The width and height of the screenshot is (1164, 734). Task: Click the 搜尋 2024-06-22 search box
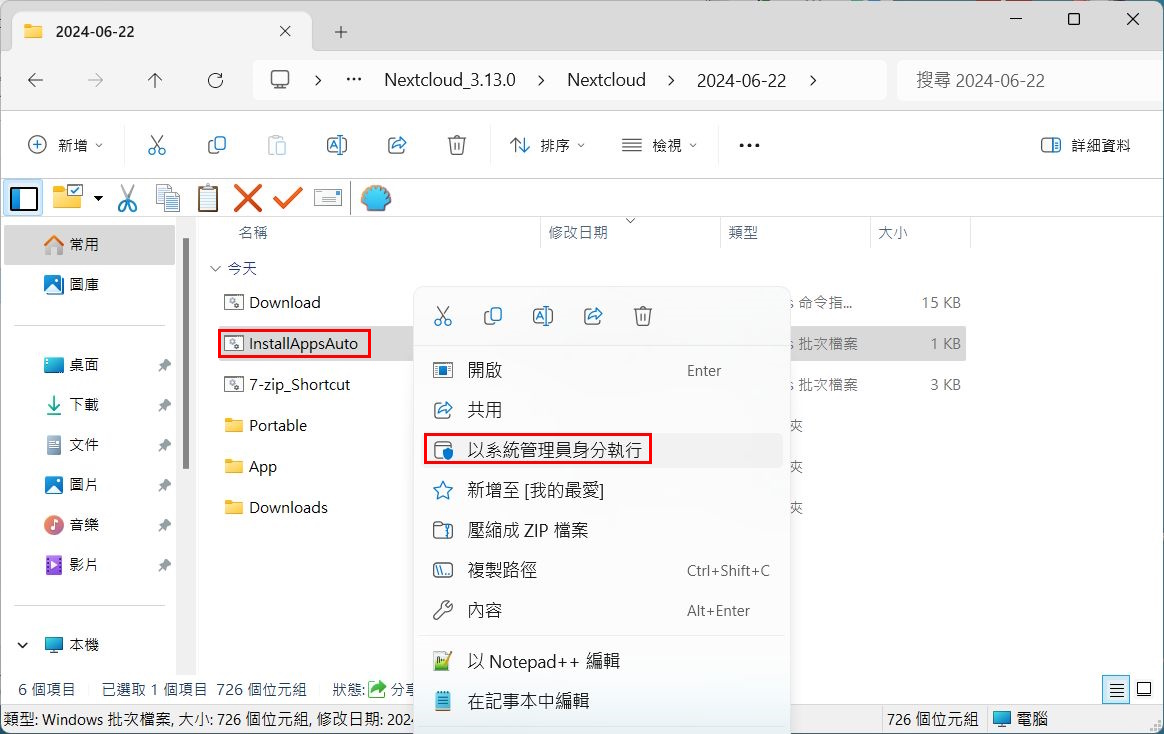[x=1020, y=80]
